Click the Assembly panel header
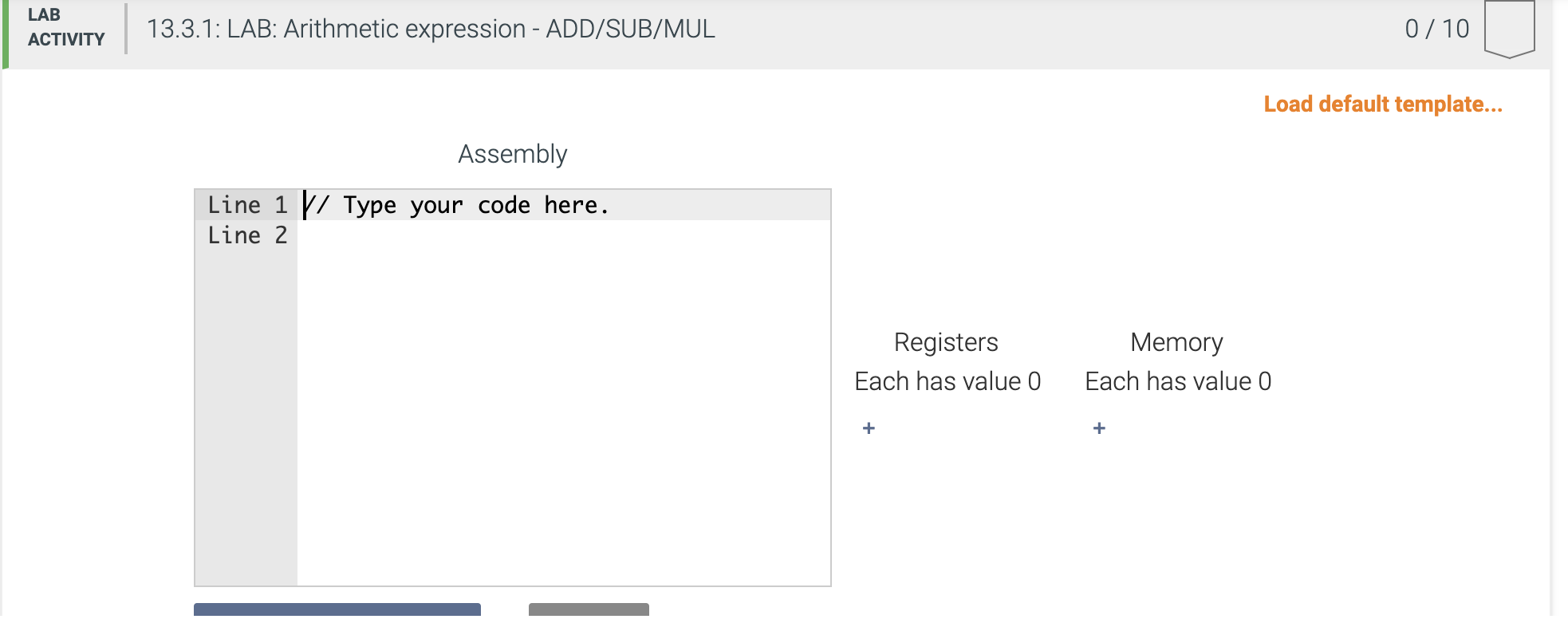 [x=512, y=154]
